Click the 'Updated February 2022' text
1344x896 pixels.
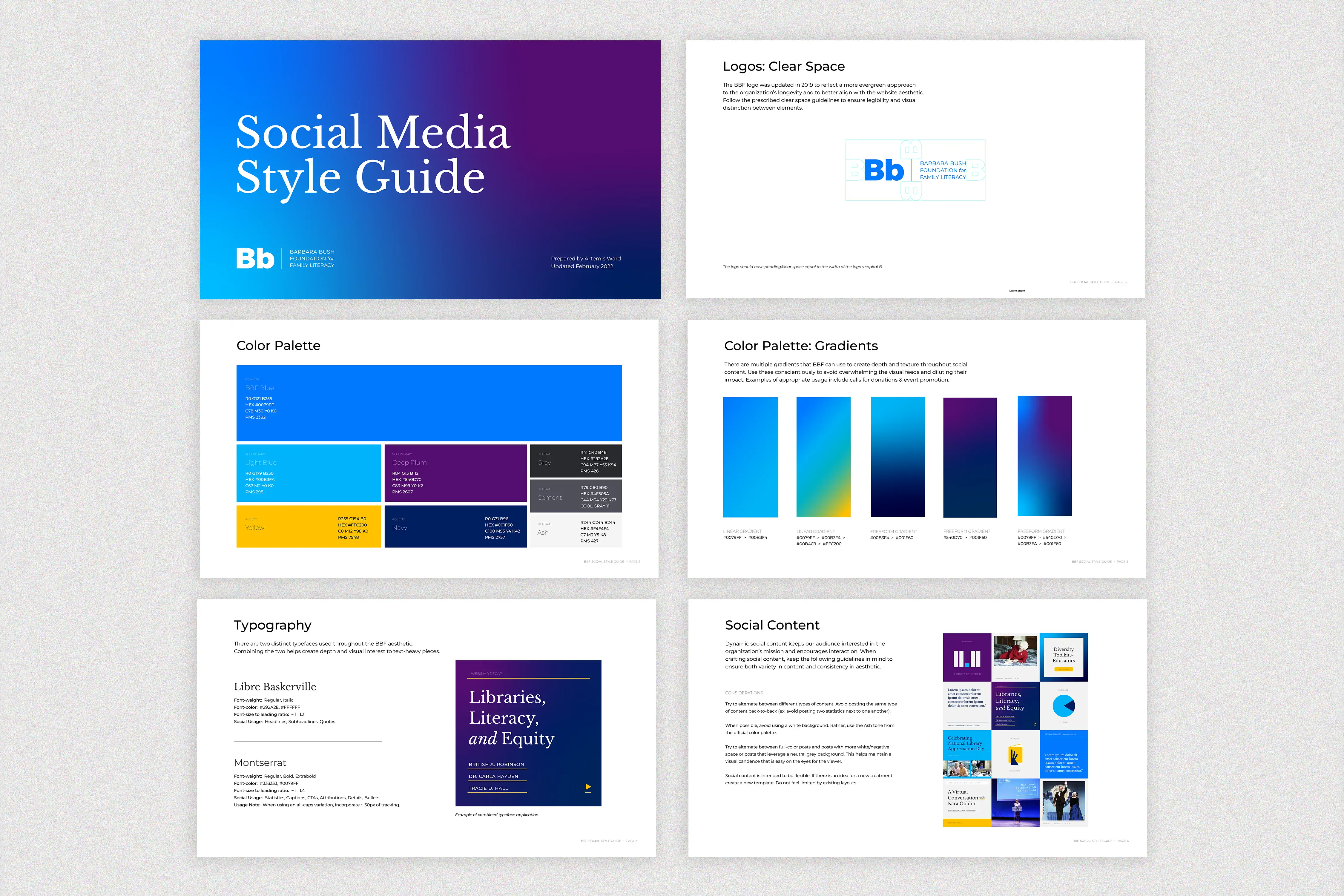(582, 266)
